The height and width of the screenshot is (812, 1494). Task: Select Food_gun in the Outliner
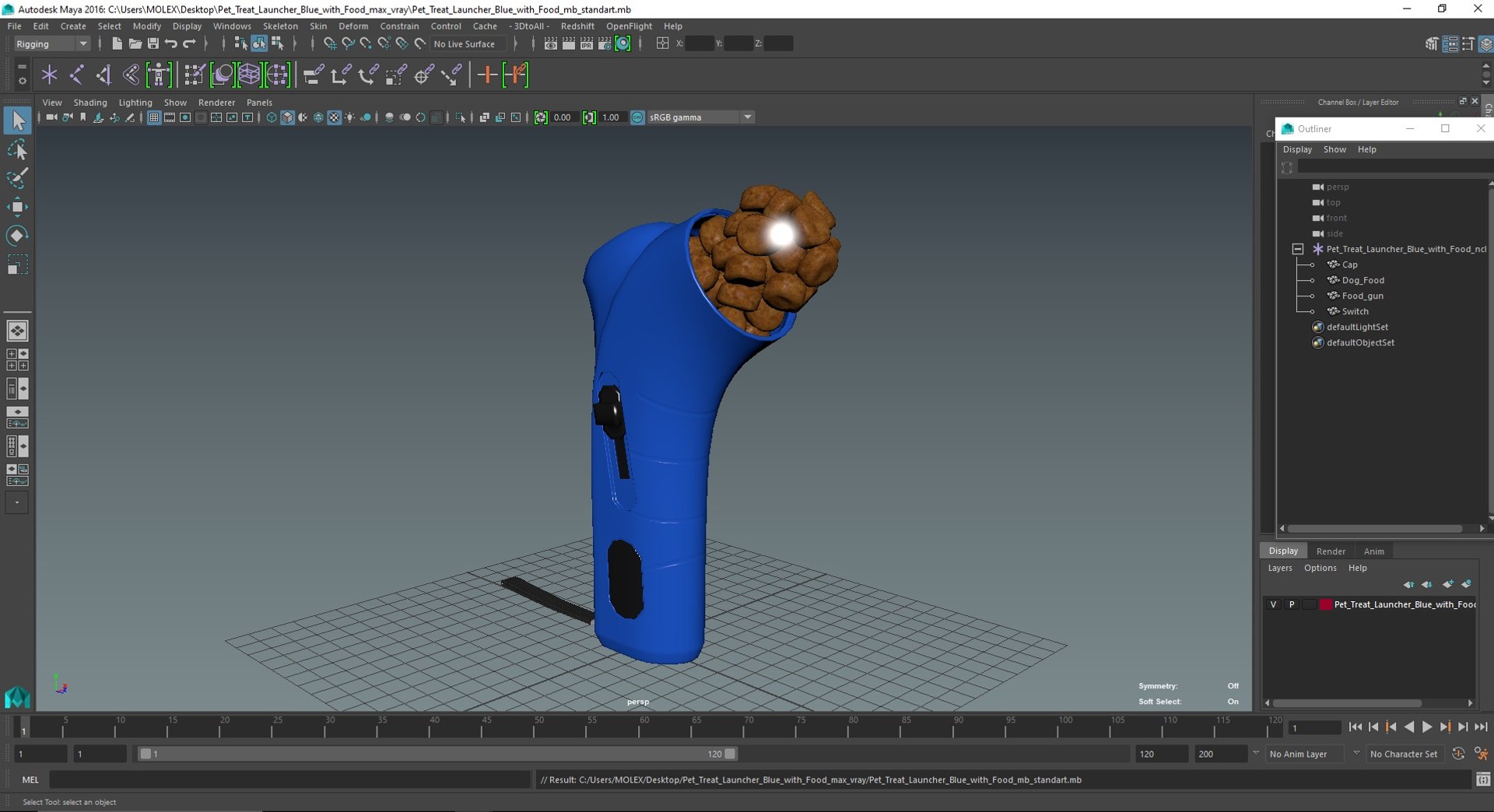(x=1362, y=296)
